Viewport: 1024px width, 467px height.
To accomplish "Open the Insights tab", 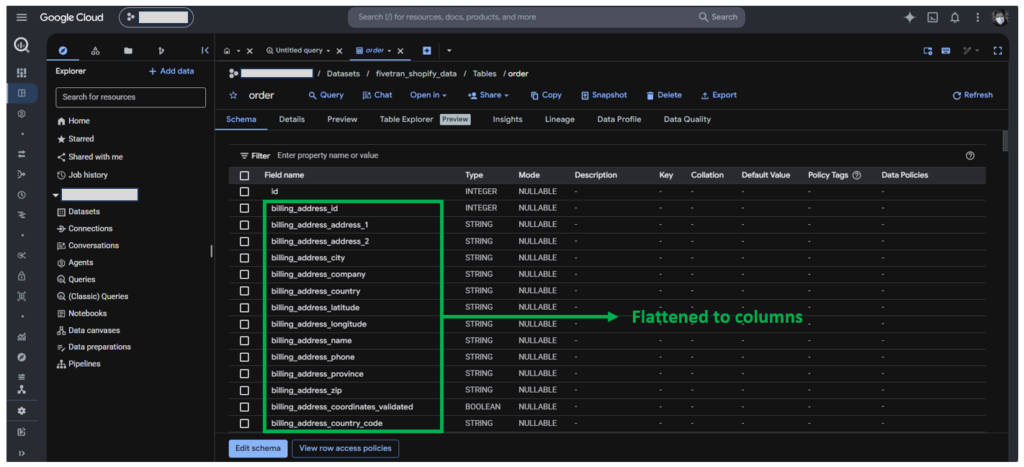I will point(507,120).
